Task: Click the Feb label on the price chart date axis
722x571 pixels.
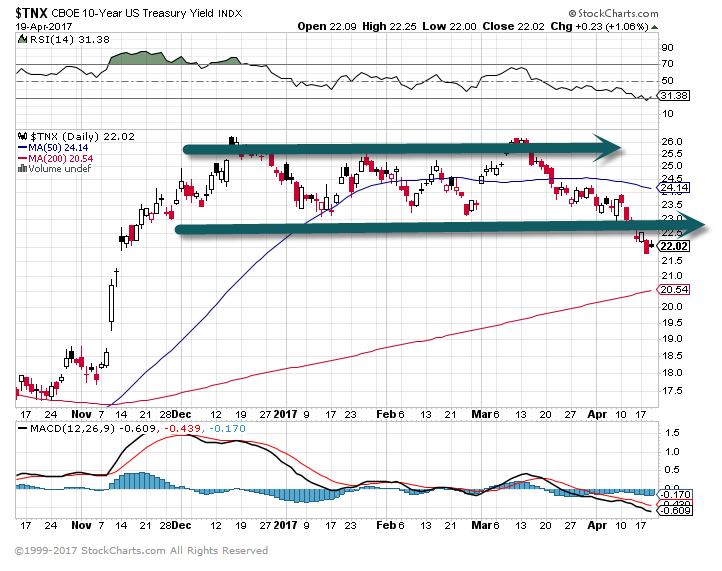Action: 386,414
